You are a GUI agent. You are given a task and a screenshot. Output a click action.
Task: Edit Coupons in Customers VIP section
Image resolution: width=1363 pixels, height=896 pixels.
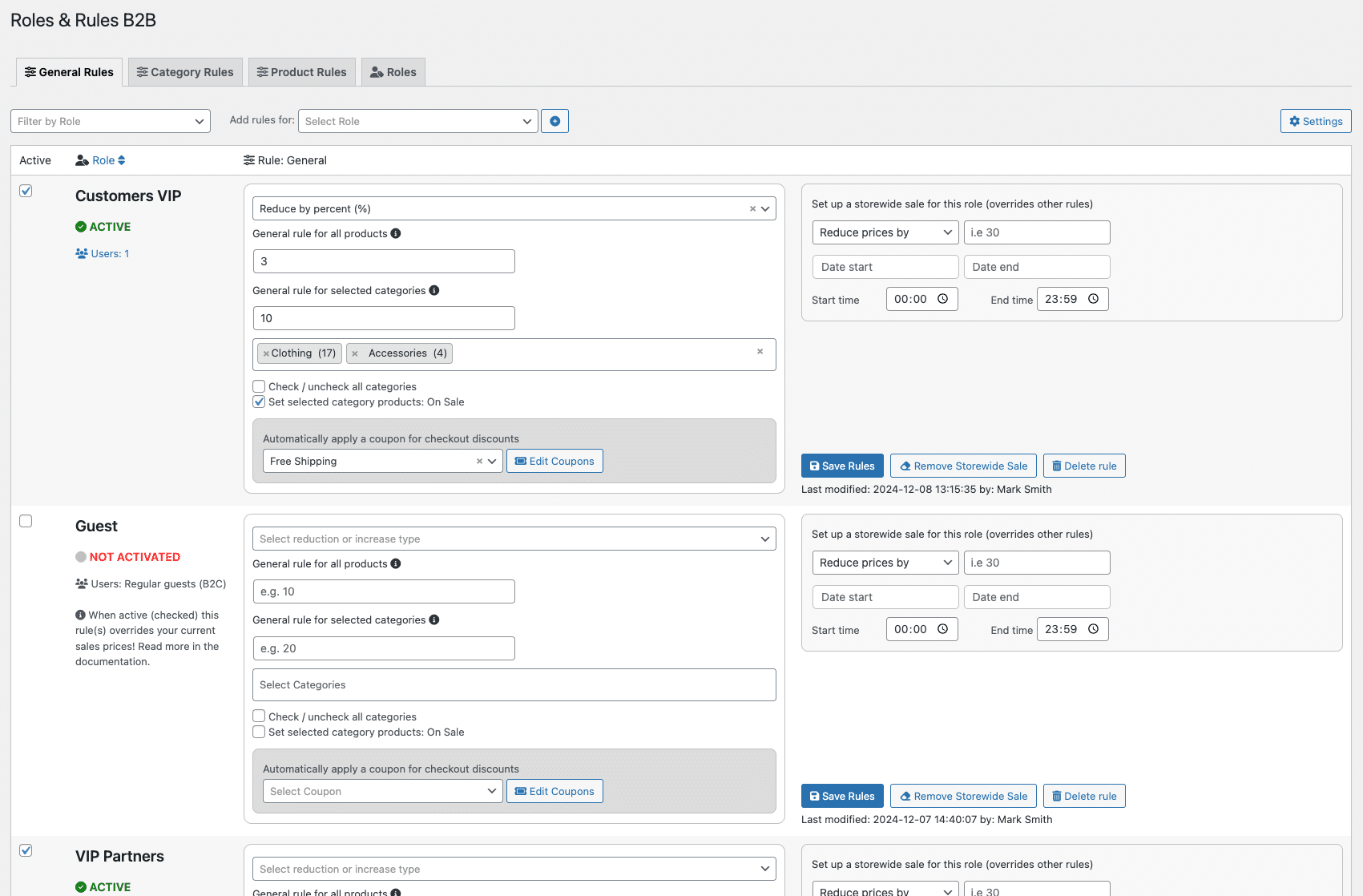[554, 461]
